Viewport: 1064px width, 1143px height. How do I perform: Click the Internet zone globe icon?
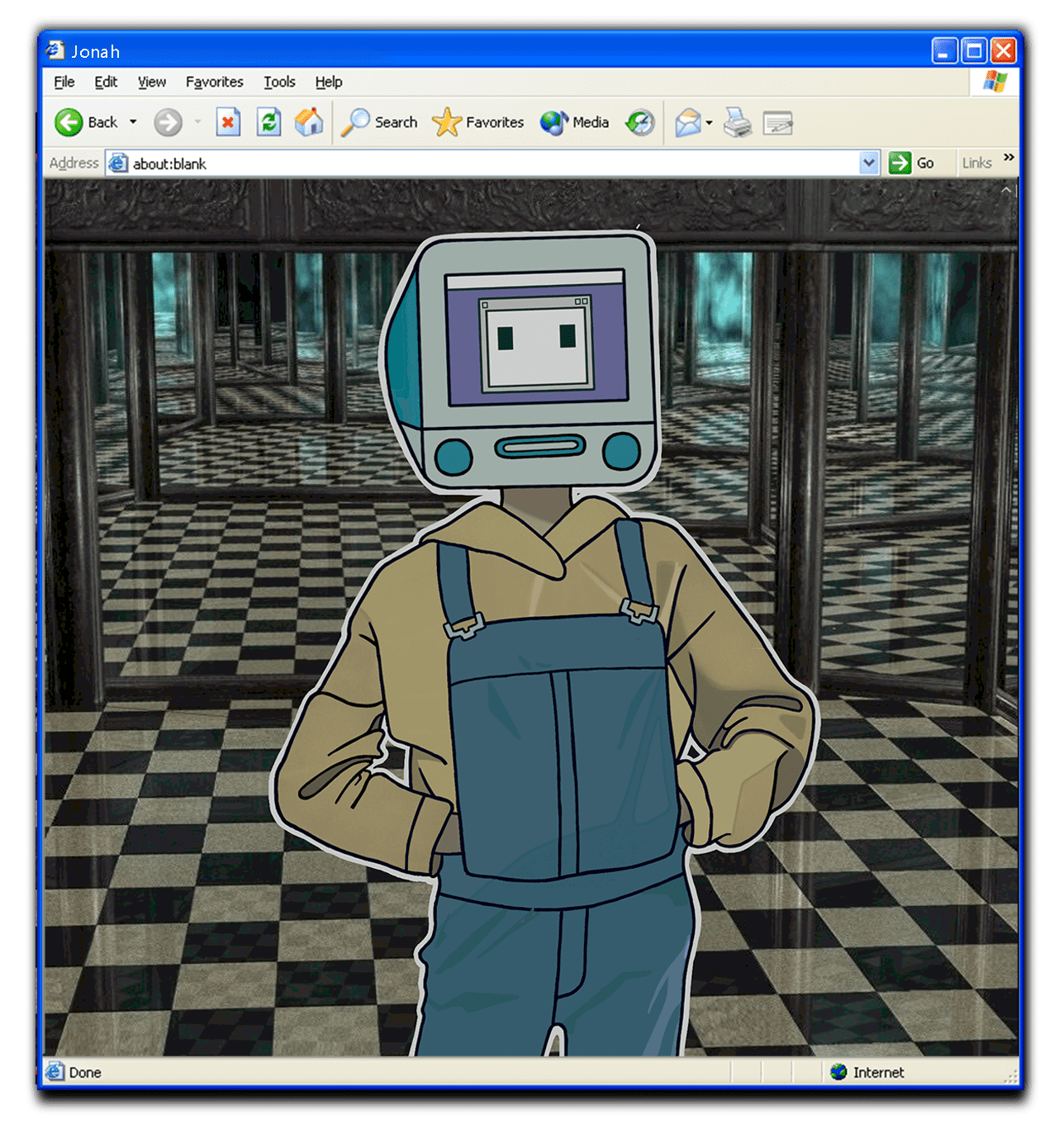tap(838, 1072)
